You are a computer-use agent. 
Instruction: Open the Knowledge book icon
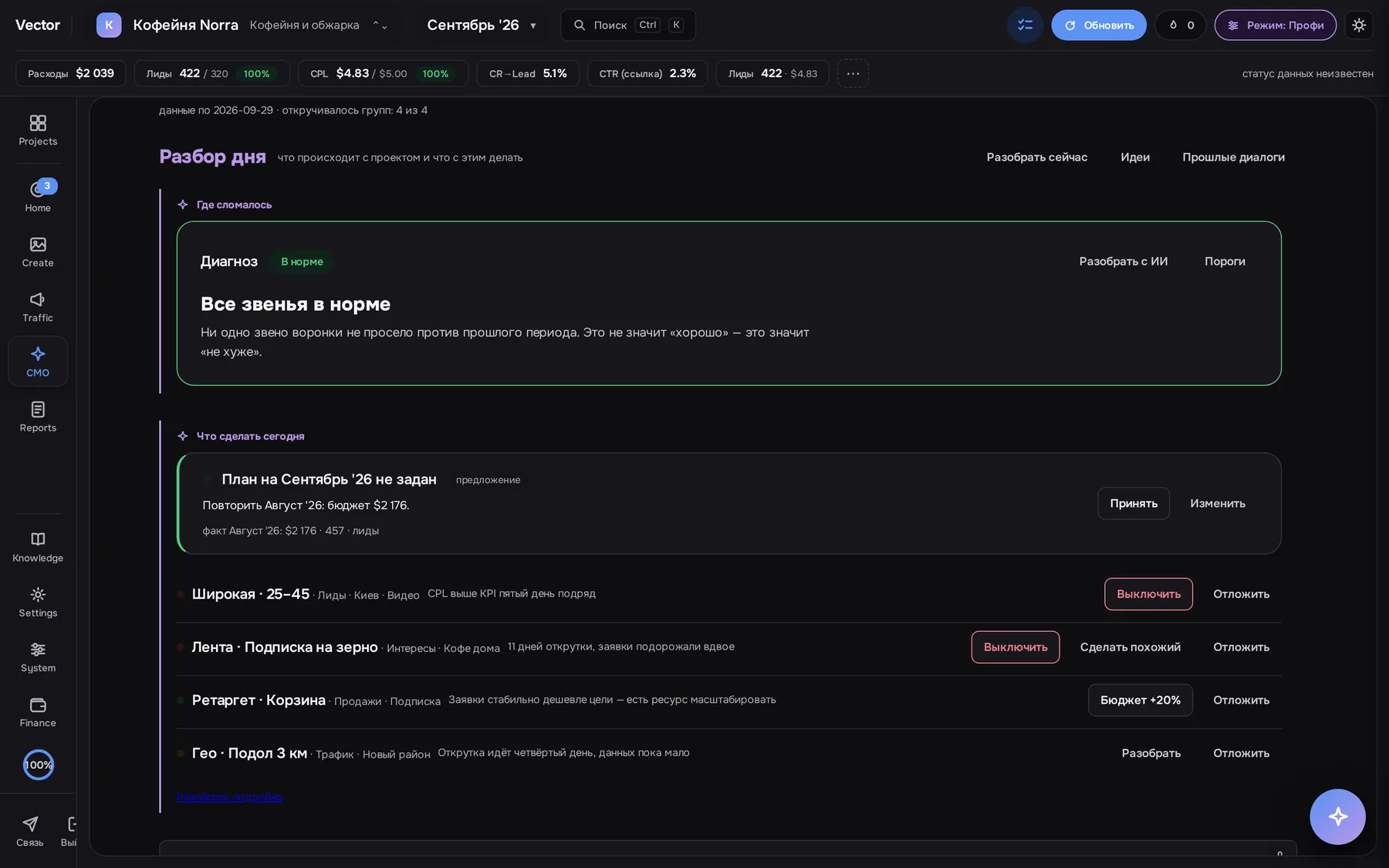38,546
